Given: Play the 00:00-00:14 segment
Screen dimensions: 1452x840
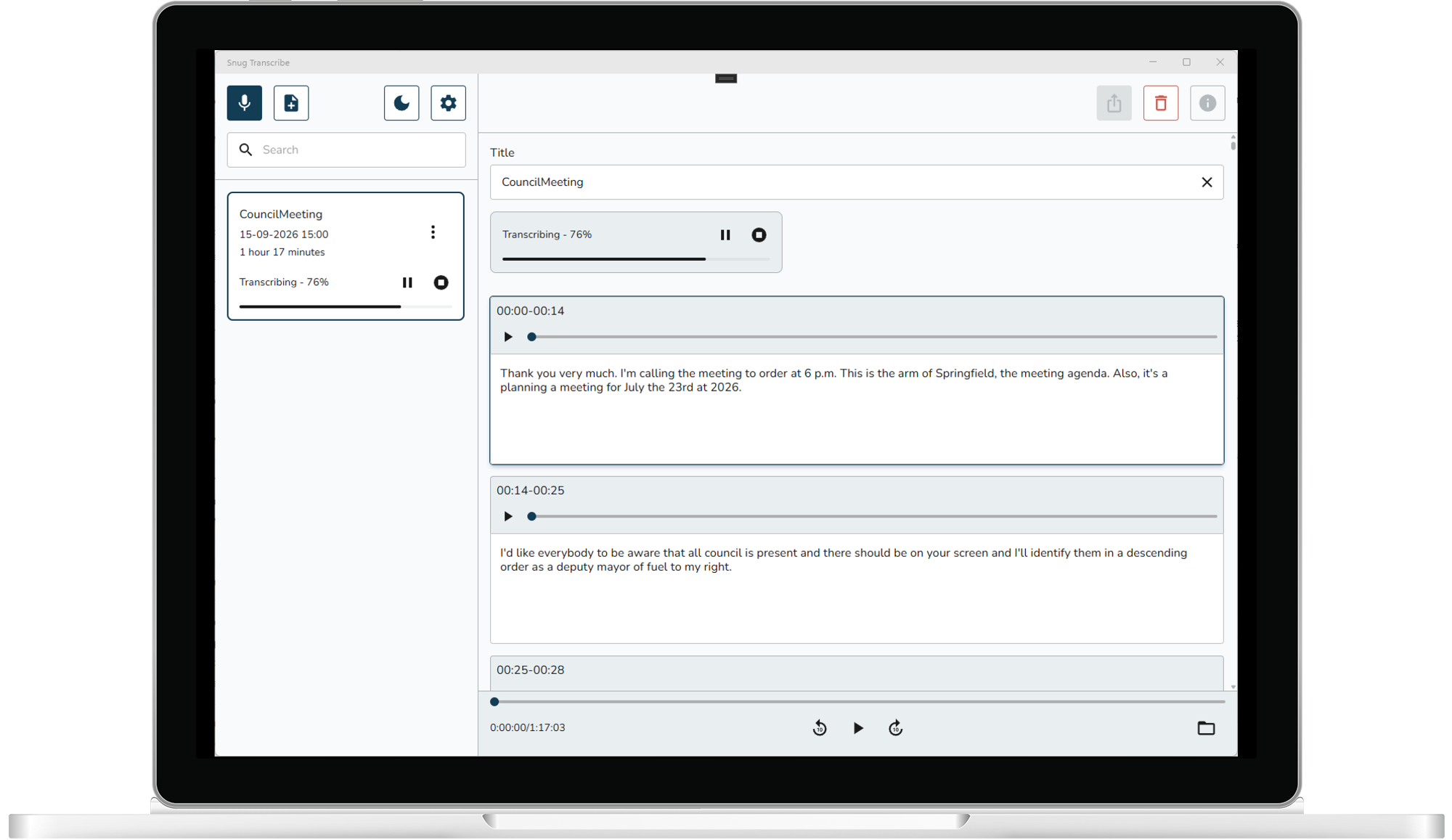Looking at the screenshot, I should [x=508, y=337].
